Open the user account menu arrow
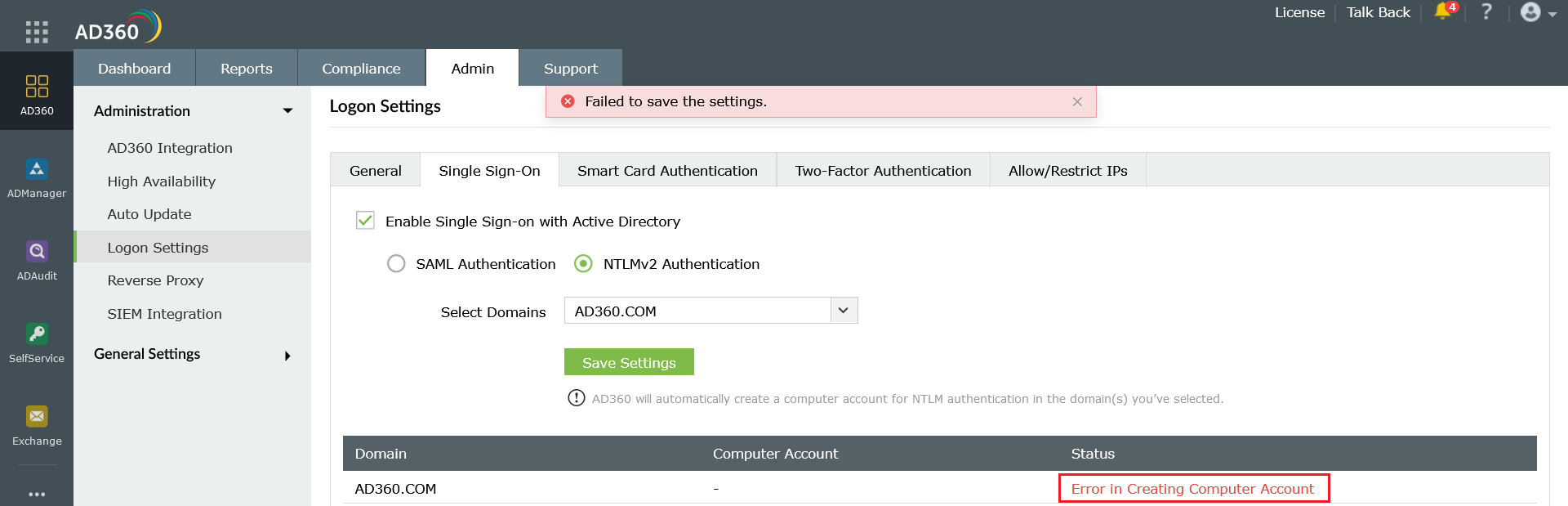Screen dimensions: 1568x506 (1552, 14)
